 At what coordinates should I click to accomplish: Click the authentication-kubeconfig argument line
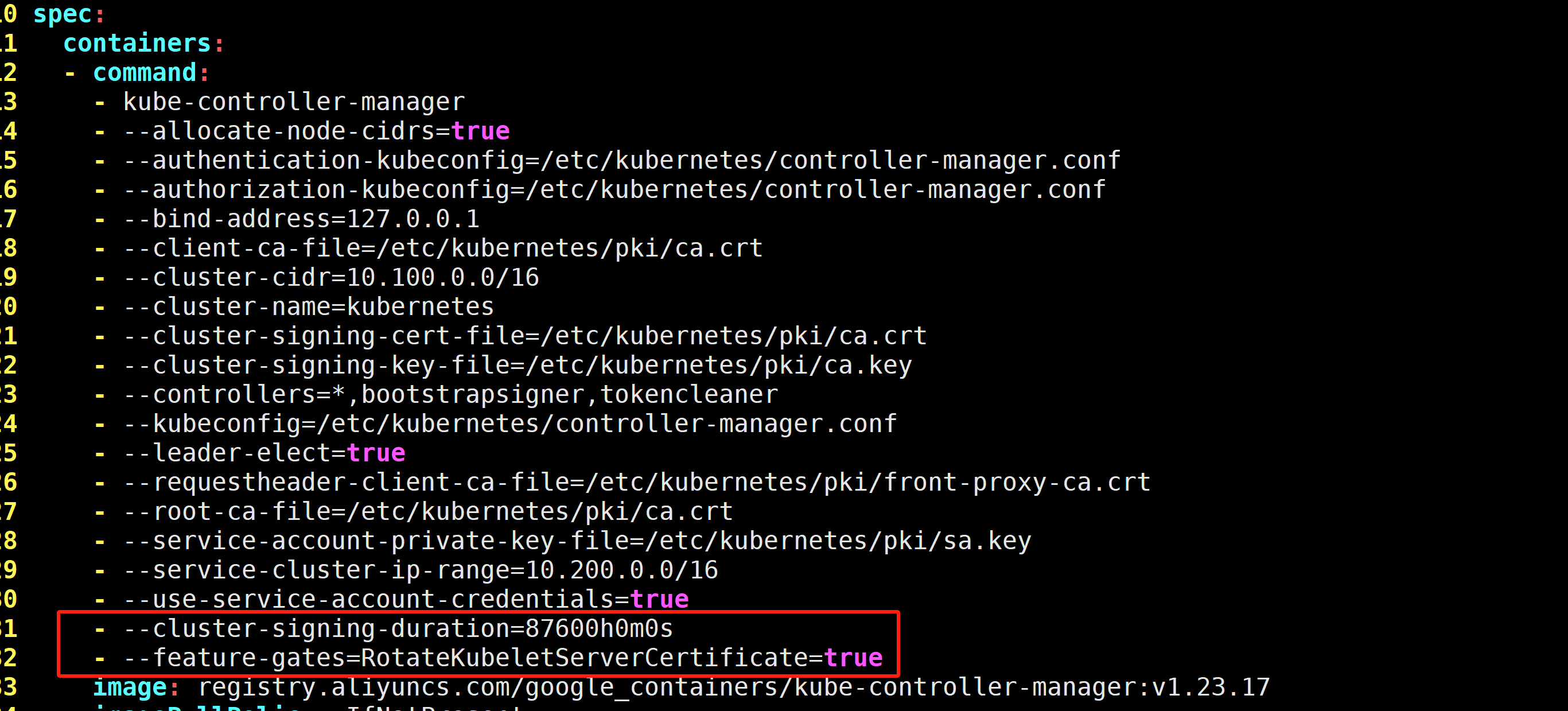[x=621, y=160]
